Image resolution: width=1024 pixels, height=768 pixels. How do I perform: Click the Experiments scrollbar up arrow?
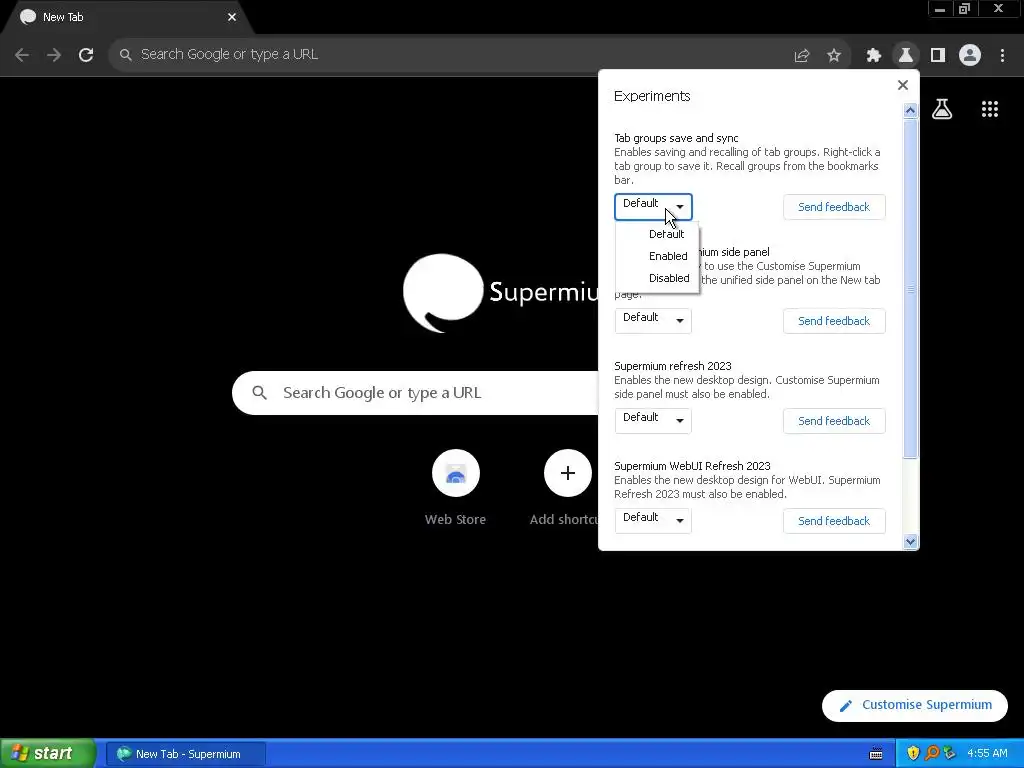point(910,111)
